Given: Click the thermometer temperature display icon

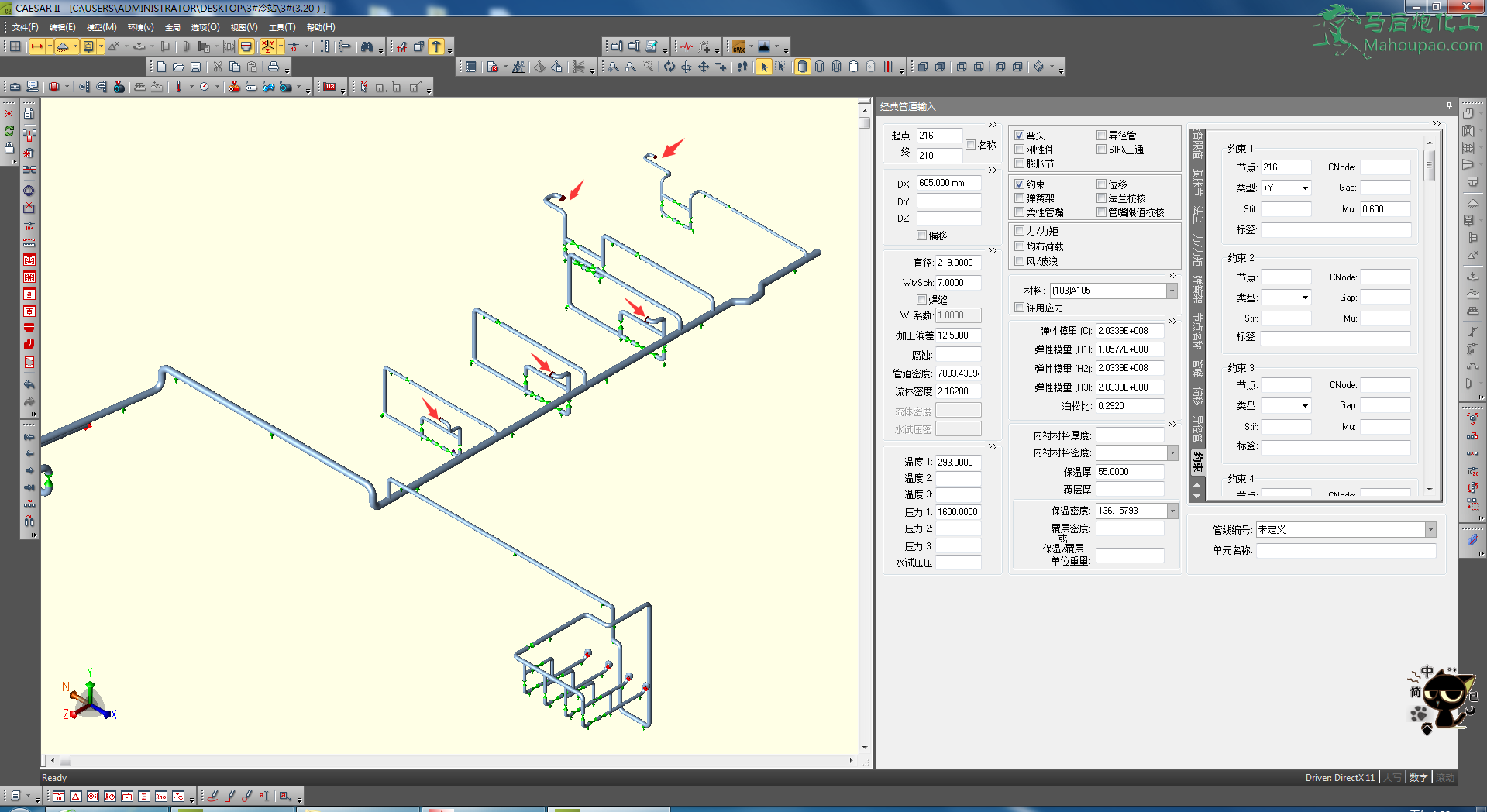Looking at the screenshot, I should click(x=178, y=88).
